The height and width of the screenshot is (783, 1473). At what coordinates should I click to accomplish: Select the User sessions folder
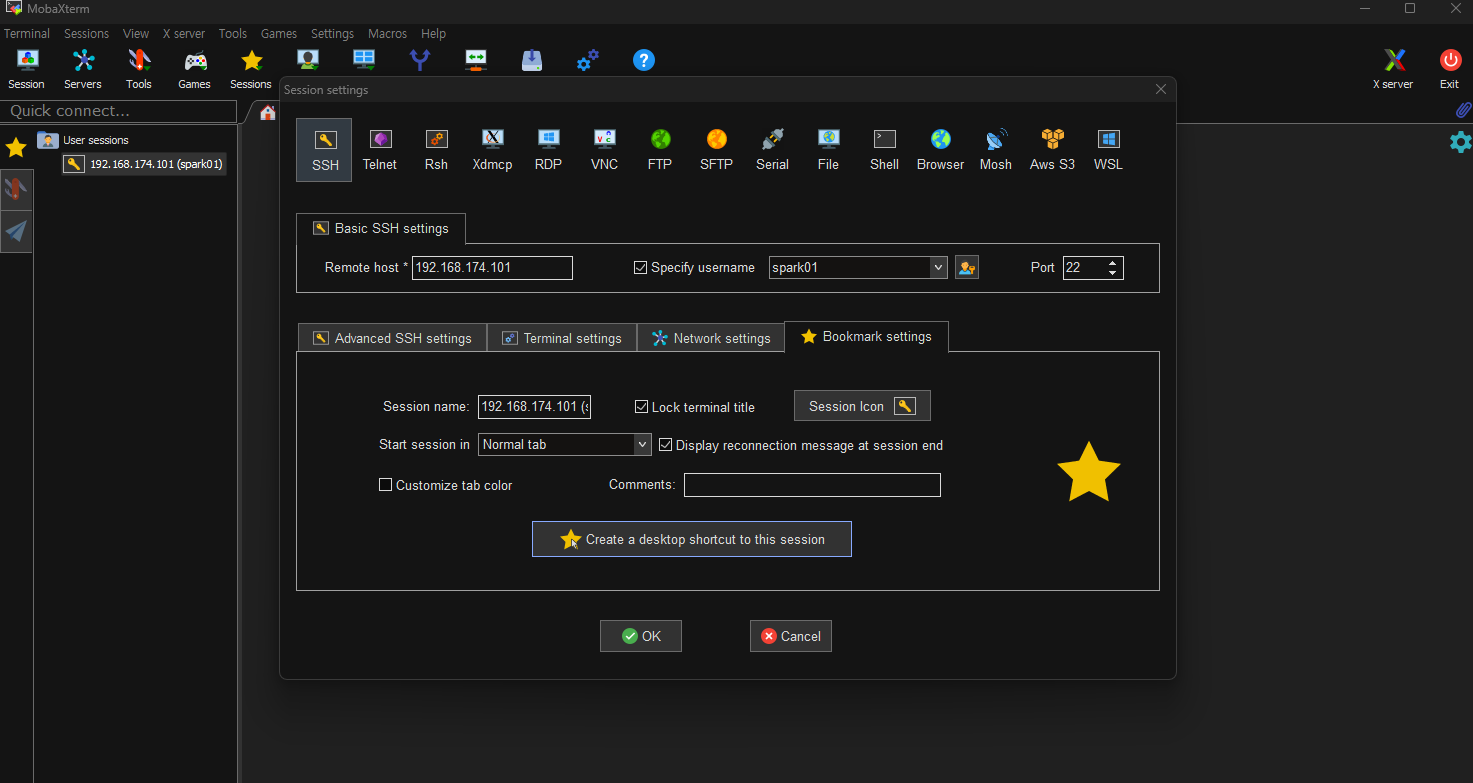pyautogui.click(x=84, y=140)
